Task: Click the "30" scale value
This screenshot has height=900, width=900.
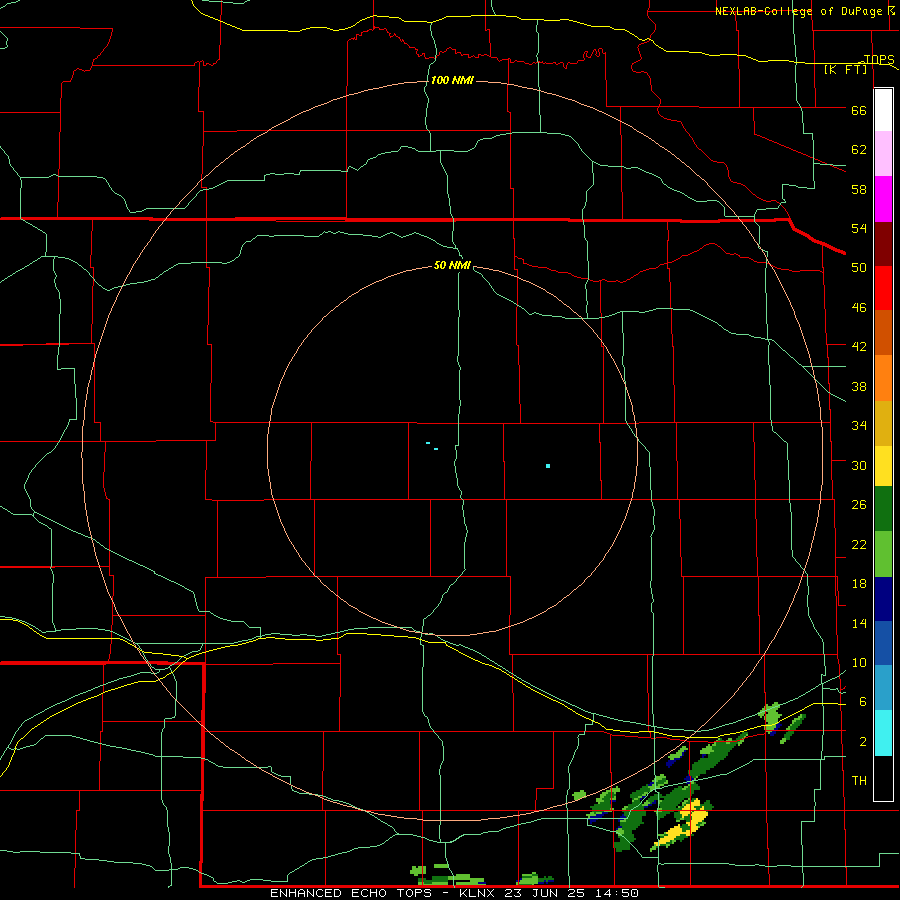Action: 859,465
